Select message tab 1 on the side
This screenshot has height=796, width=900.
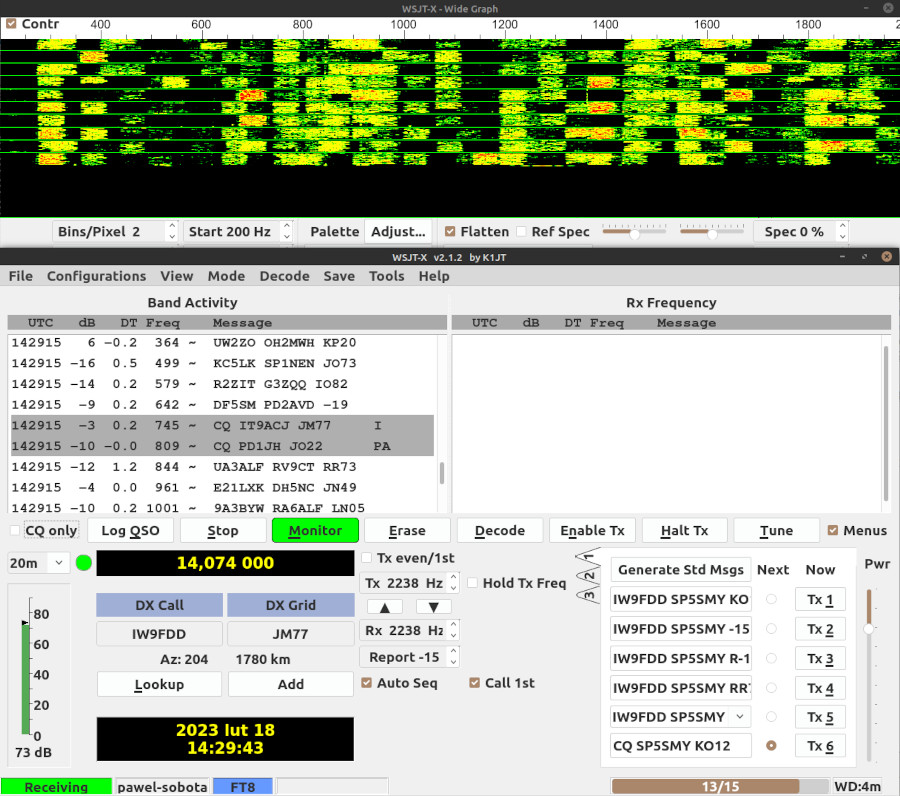click(x=588, y=556)
